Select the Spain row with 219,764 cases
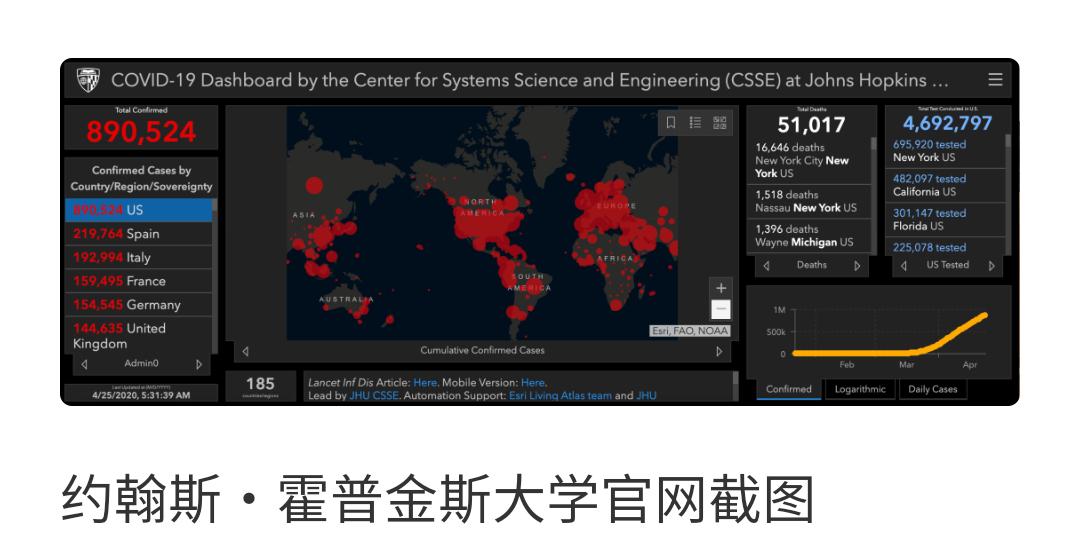 point(139,234)
